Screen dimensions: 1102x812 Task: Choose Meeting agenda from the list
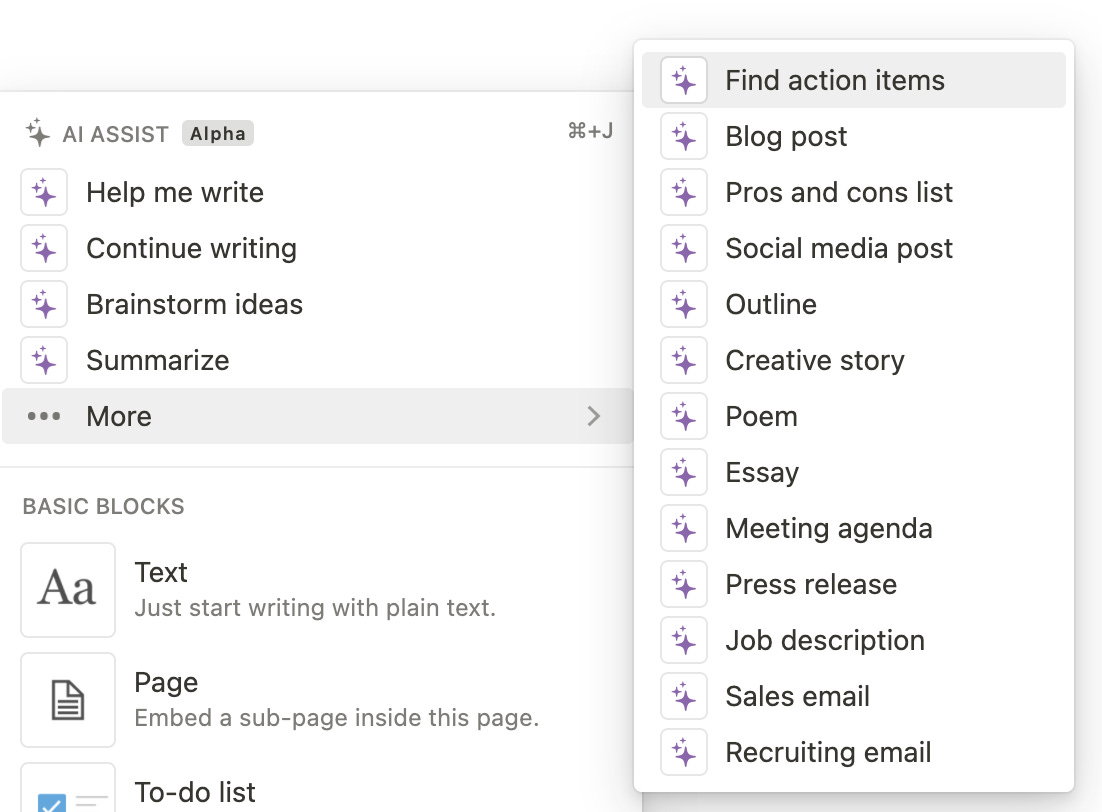pos(828,529)
